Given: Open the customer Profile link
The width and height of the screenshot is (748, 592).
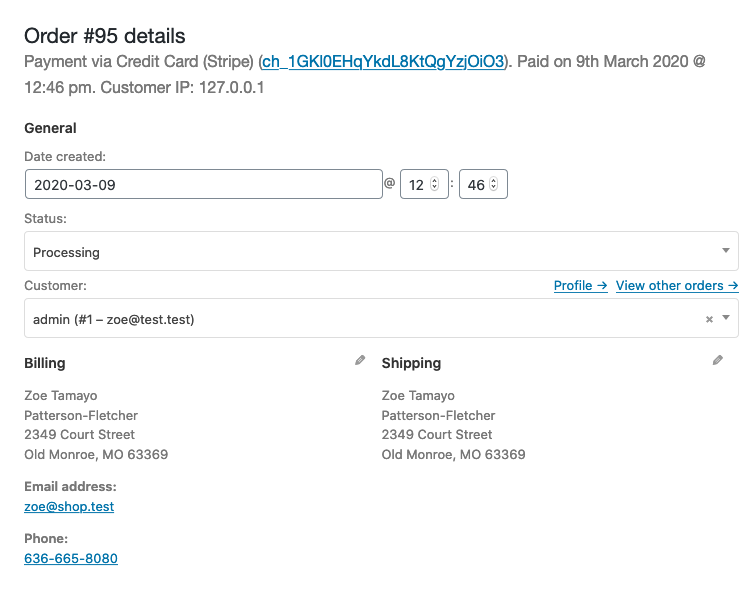Looking at the screenshot, I should pos(581,285).
